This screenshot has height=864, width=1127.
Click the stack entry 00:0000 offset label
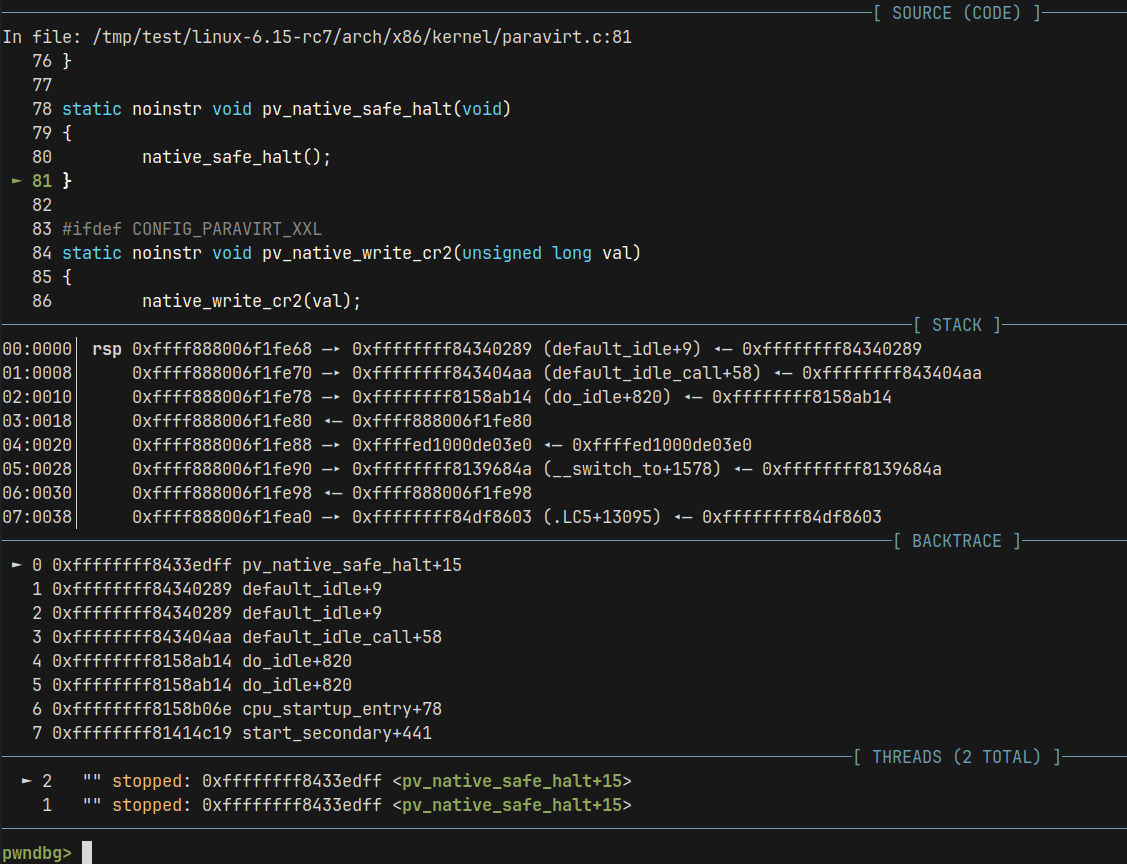[36, 349]
